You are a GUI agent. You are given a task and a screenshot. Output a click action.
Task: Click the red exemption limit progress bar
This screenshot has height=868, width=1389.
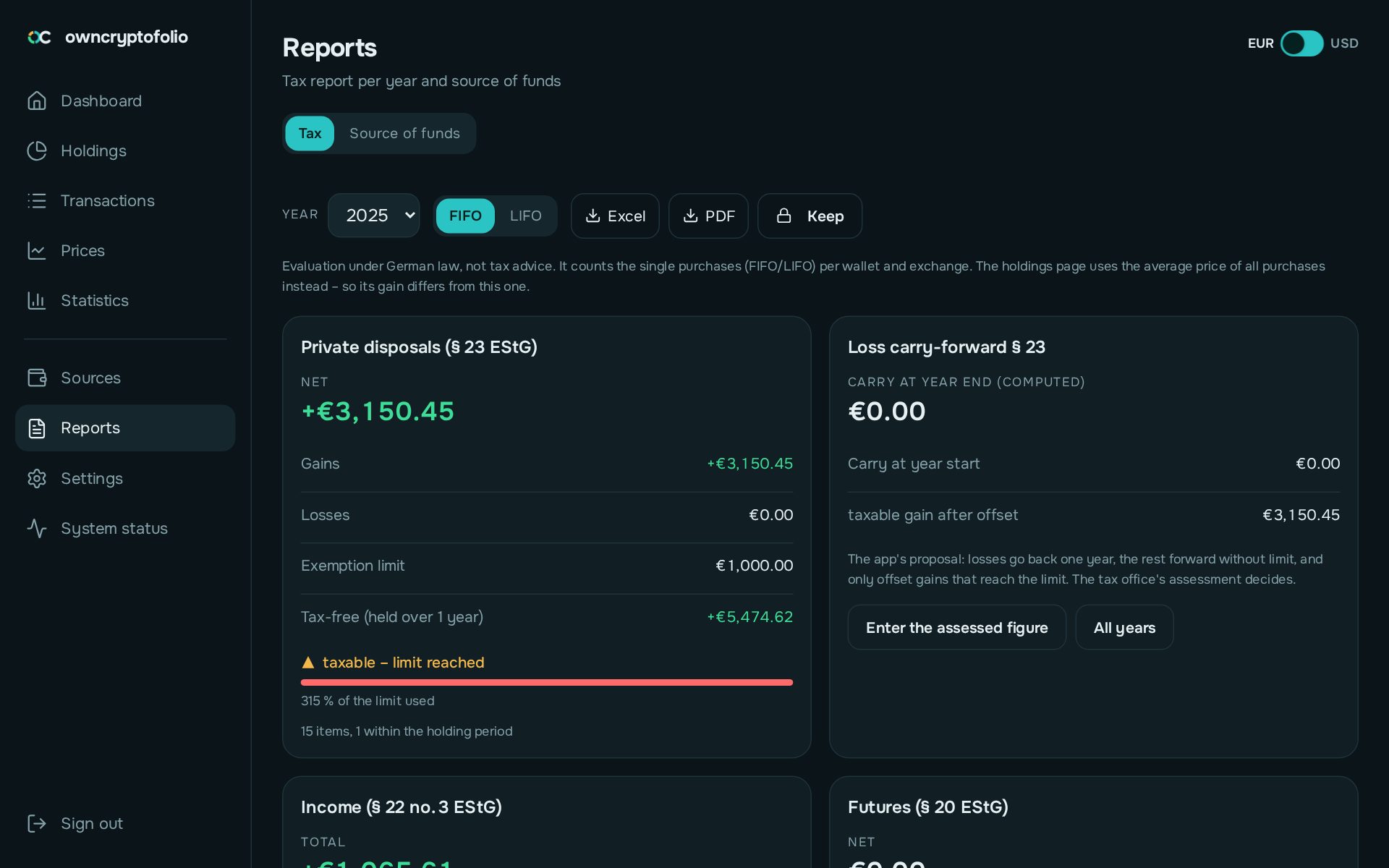click(x=547, y=682)
